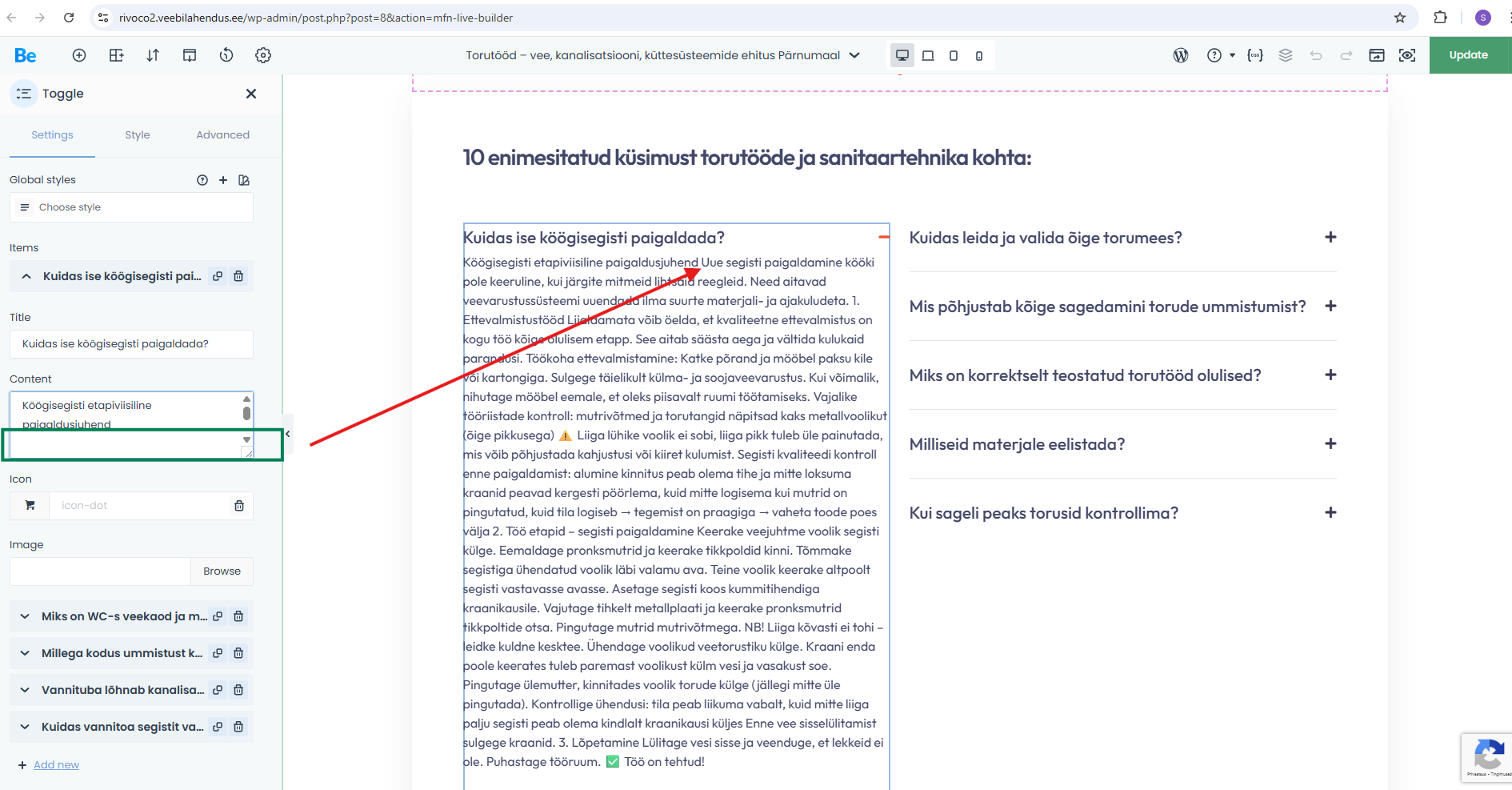
Task: Close the Toggle panel
Action: click(x=251, y=94)
